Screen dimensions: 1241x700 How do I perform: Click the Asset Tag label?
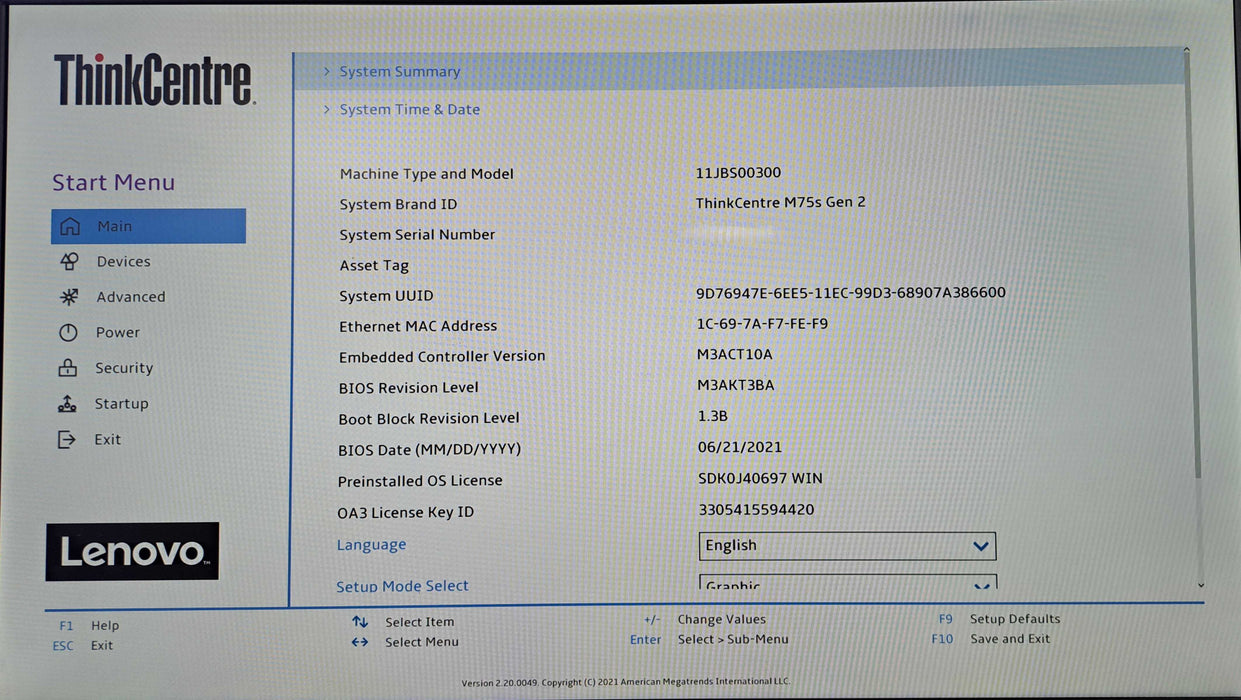[374, 266]
